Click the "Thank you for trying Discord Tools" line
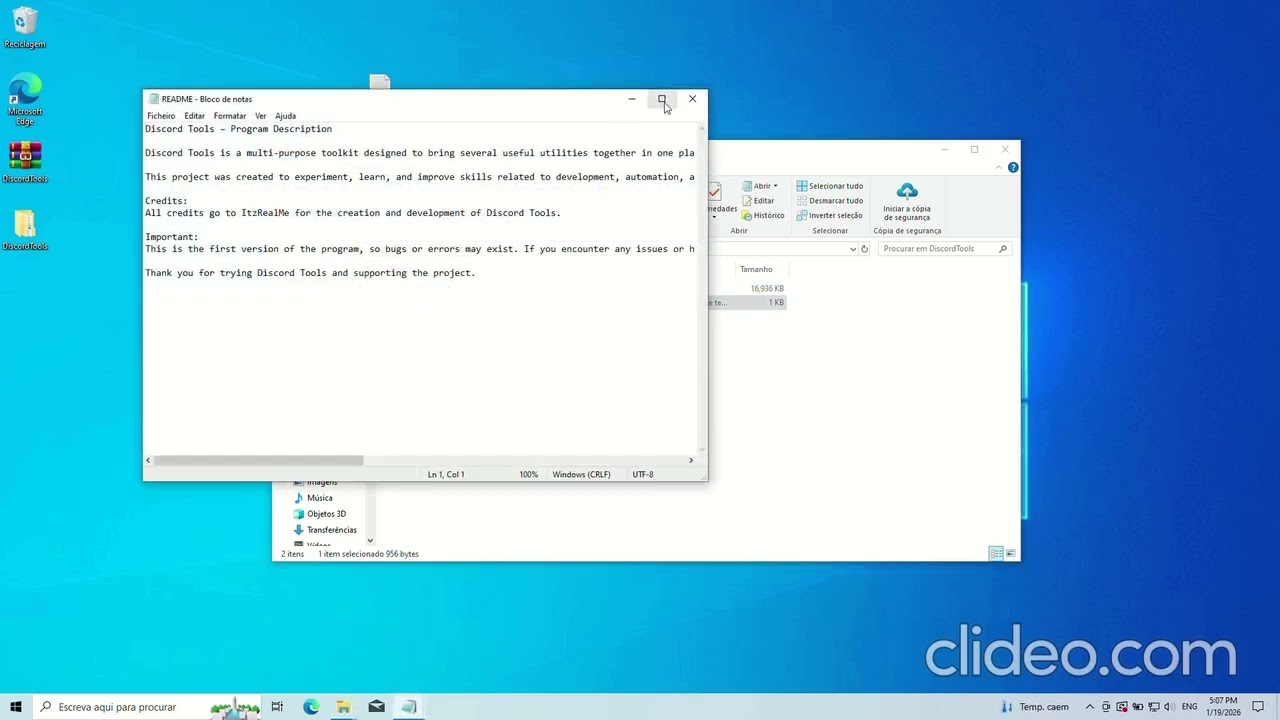 310,273
